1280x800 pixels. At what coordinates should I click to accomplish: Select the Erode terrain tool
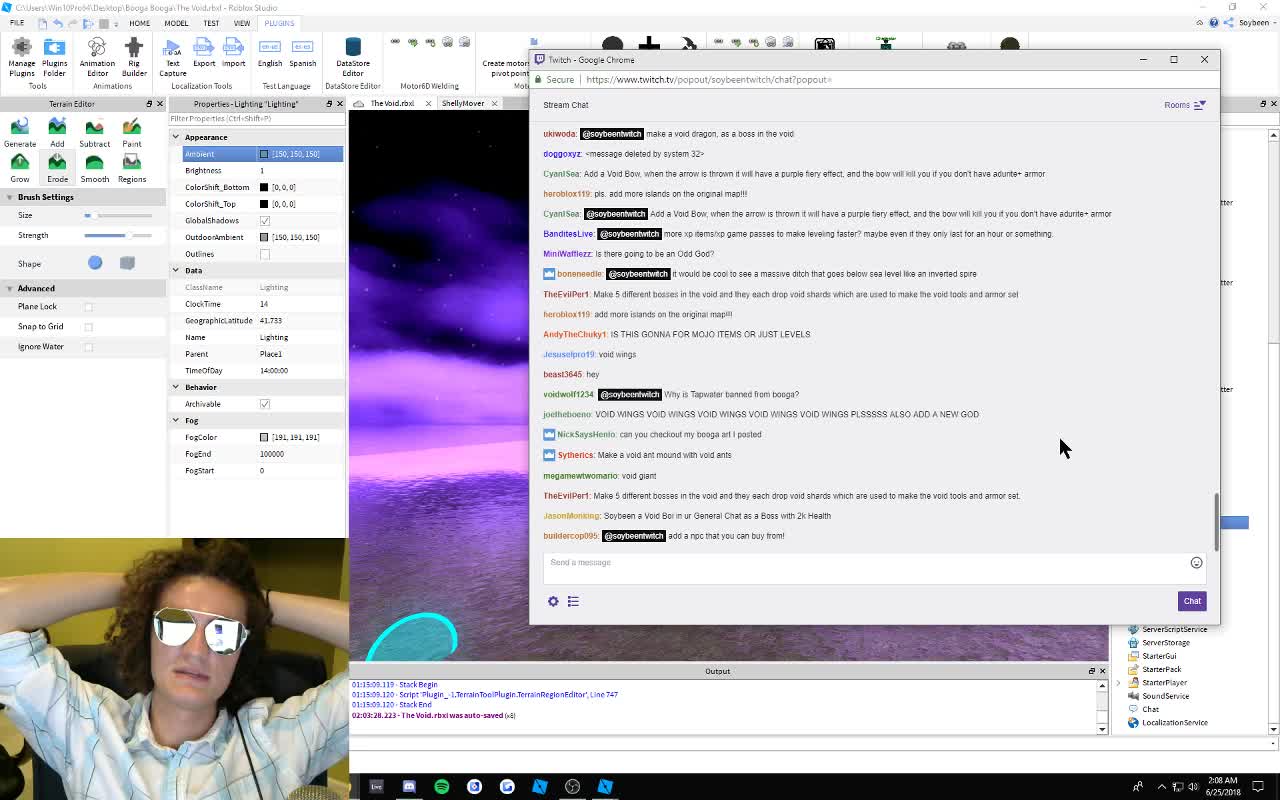click(57, 167)
